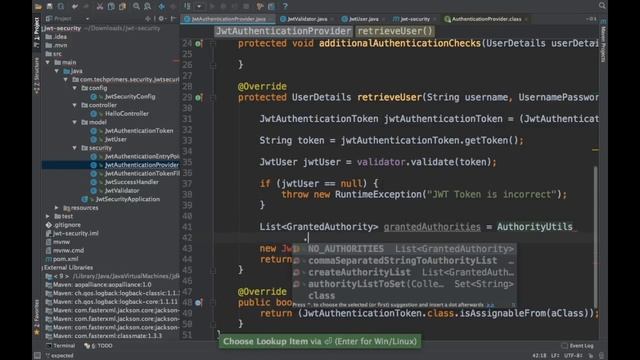
Task: Open JwtSecurityApplication in project tree
Action: [x=127, y=200]
